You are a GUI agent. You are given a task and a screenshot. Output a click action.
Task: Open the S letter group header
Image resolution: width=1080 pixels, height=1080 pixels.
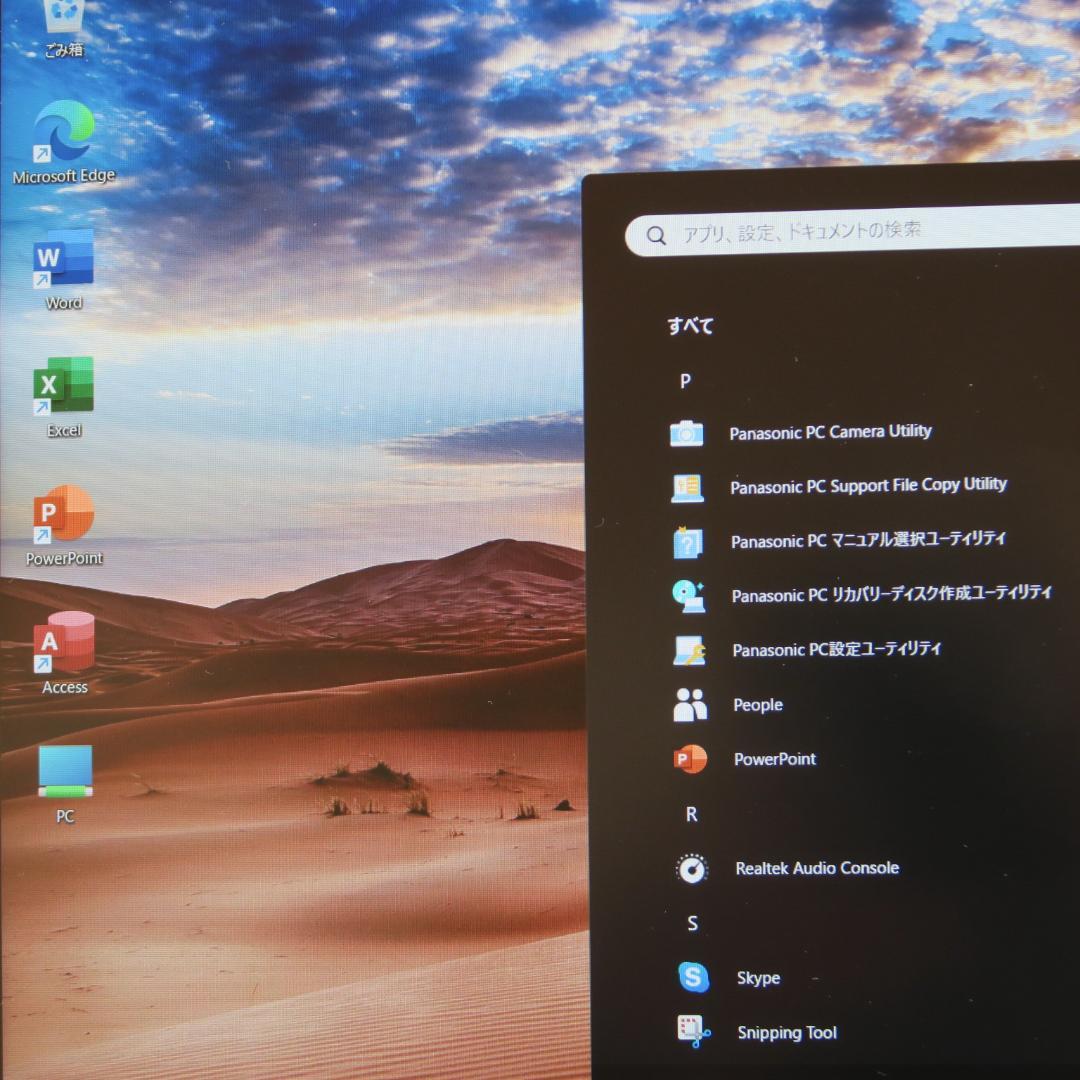(x=692, y=924)
